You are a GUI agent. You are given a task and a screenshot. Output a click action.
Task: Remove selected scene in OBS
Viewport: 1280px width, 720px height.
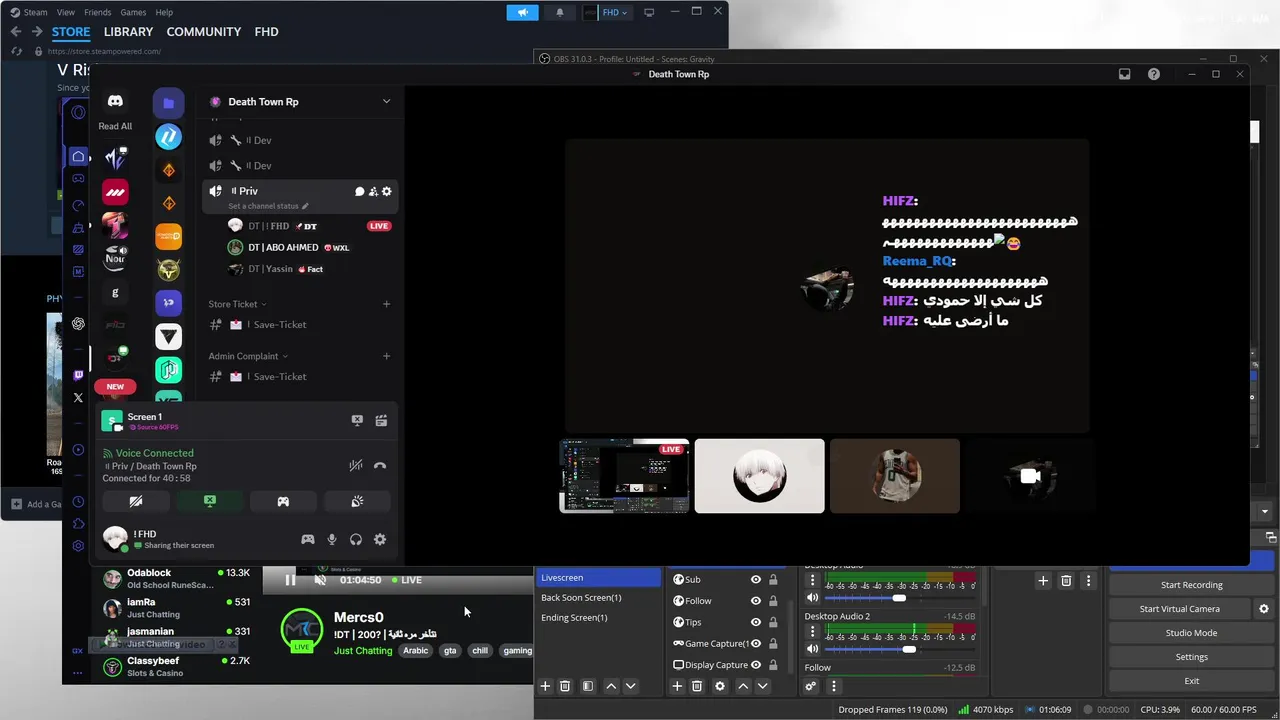coord(565,686)
